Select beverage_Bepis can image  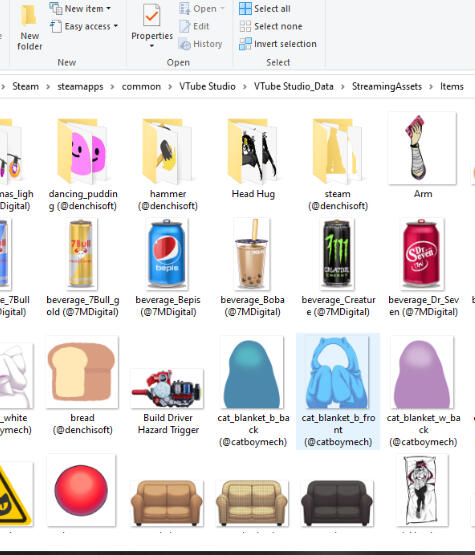167,253
